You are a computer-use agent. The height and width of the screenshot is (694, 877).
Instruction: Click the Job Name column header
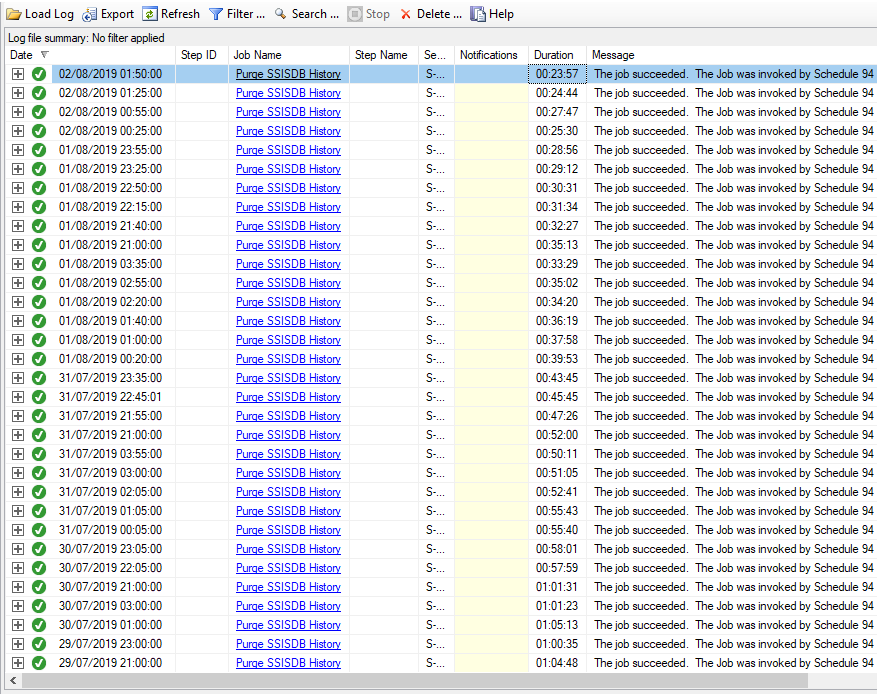[x=289, y=55]
